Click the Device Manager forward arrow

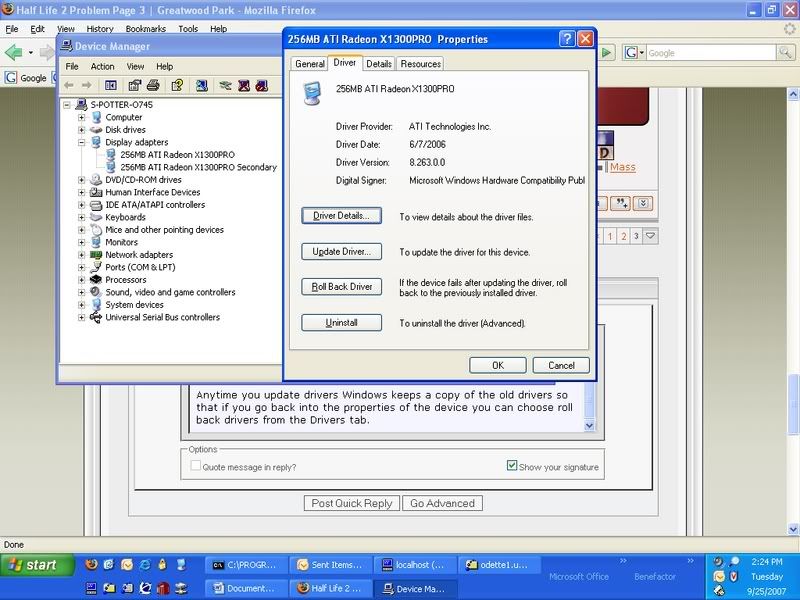(x=87, y=85)
